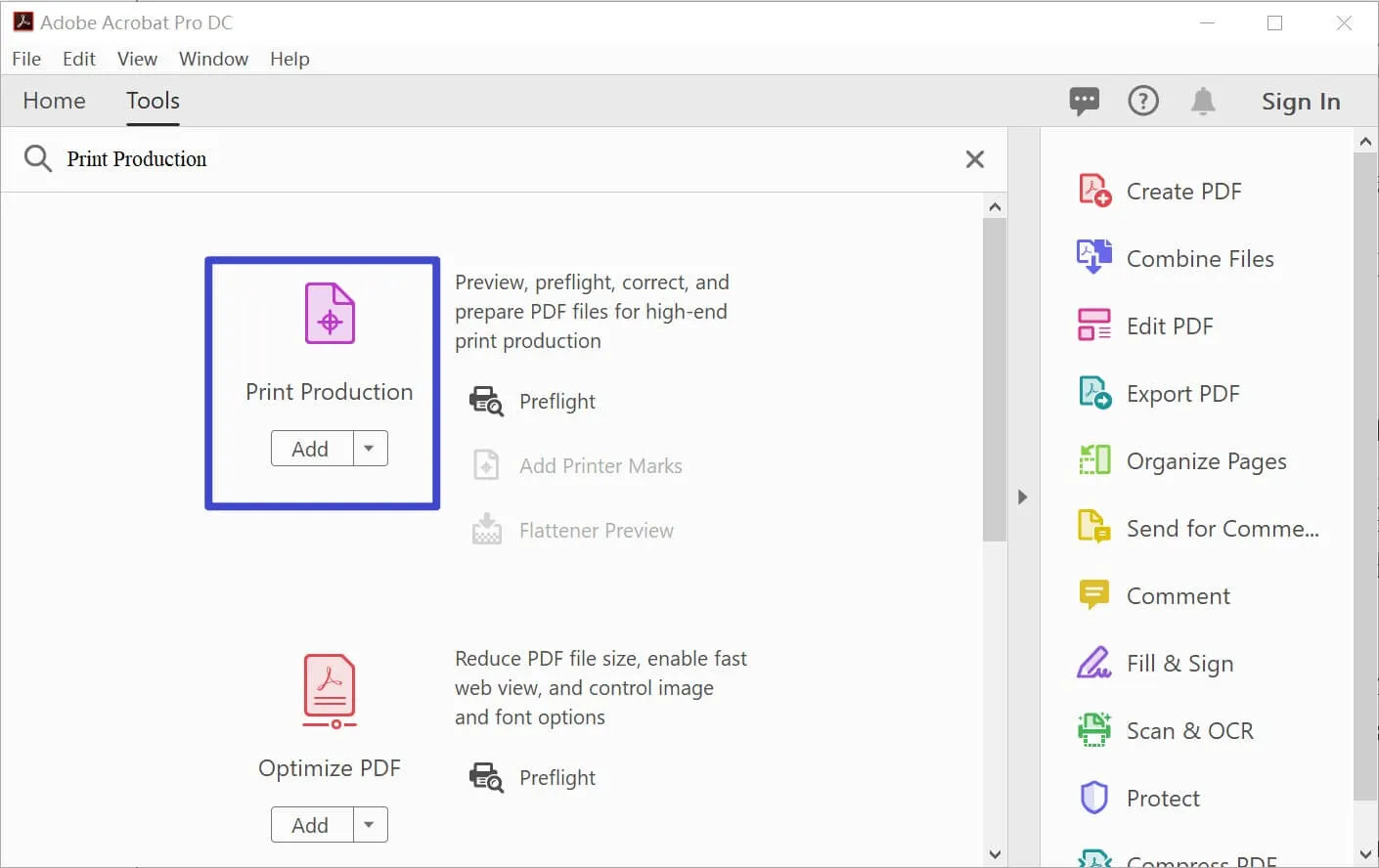Click the search magnifier icon

[x=37, y=158]
